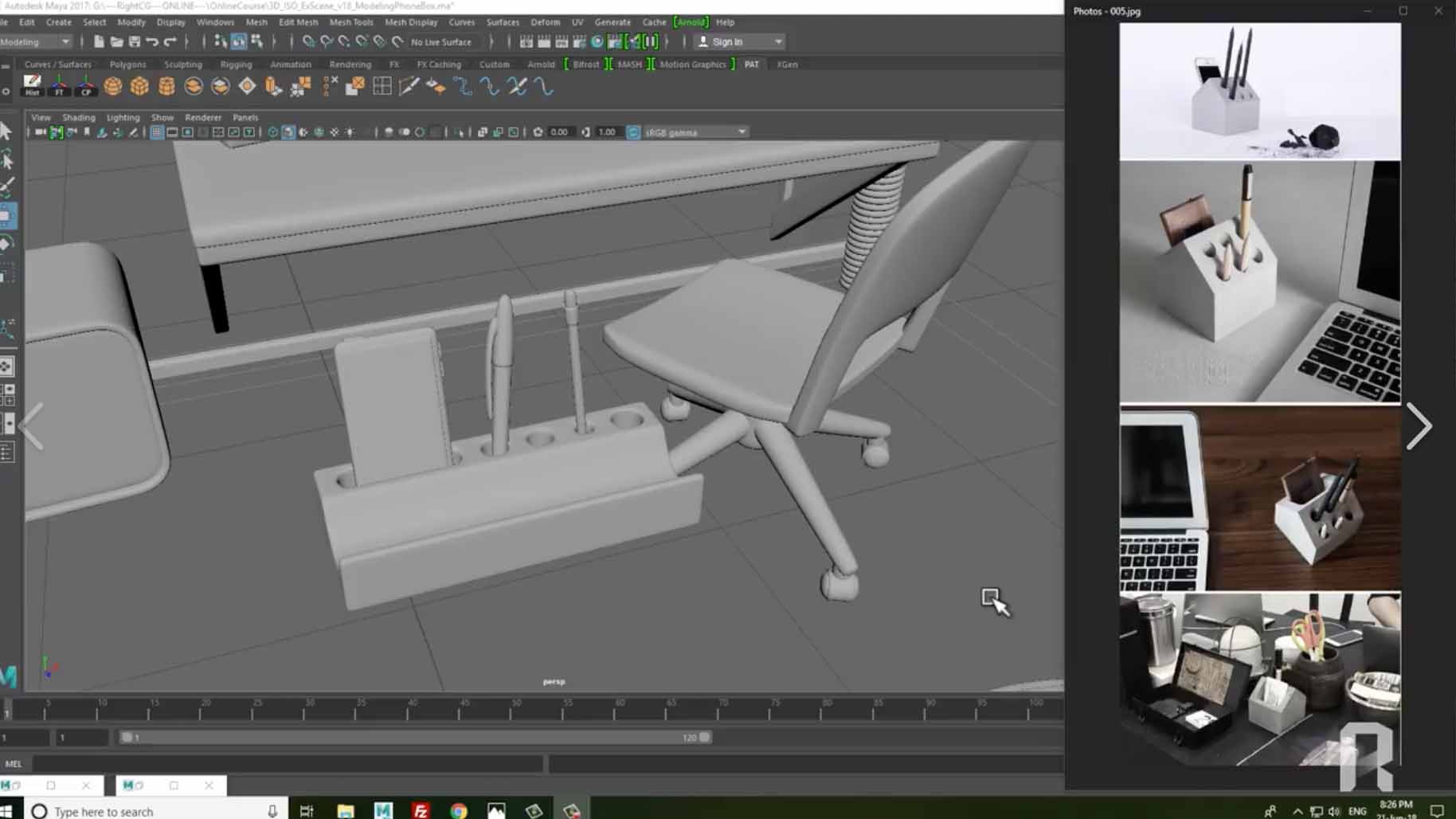1456x819 pixels.
Task: Click the polygon cylinder shelf icon
Action: (166, 87)
